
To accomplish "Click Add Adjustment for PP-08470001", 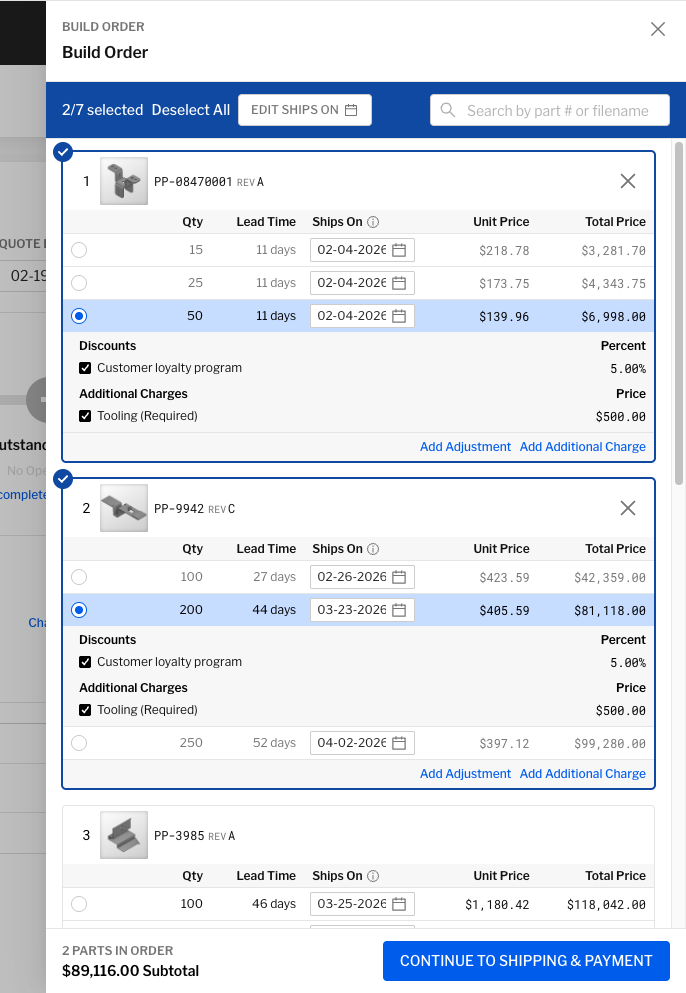I will click(466, 447).
